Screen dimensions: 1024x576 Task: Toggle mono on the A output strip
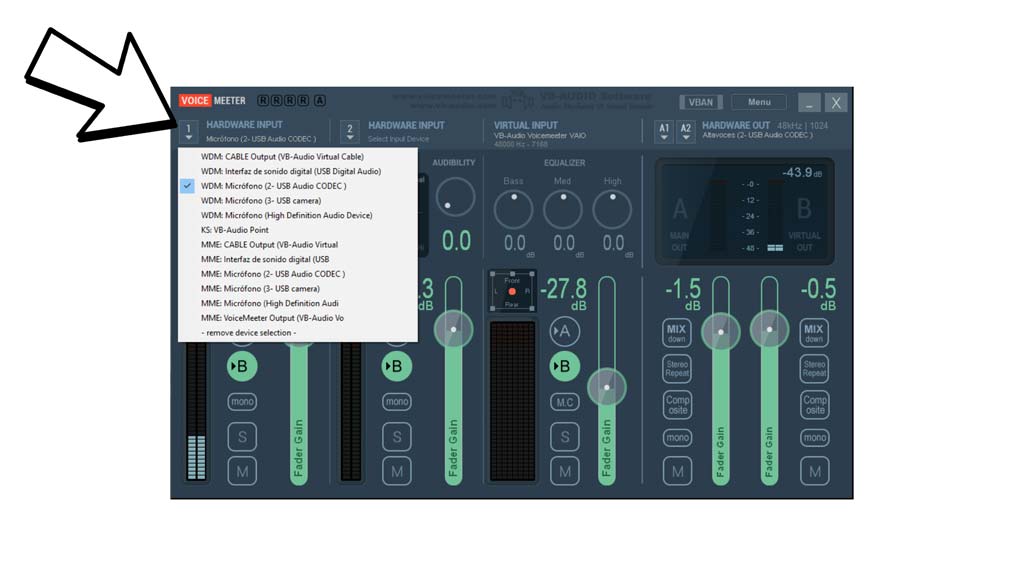tap(677, 438)
